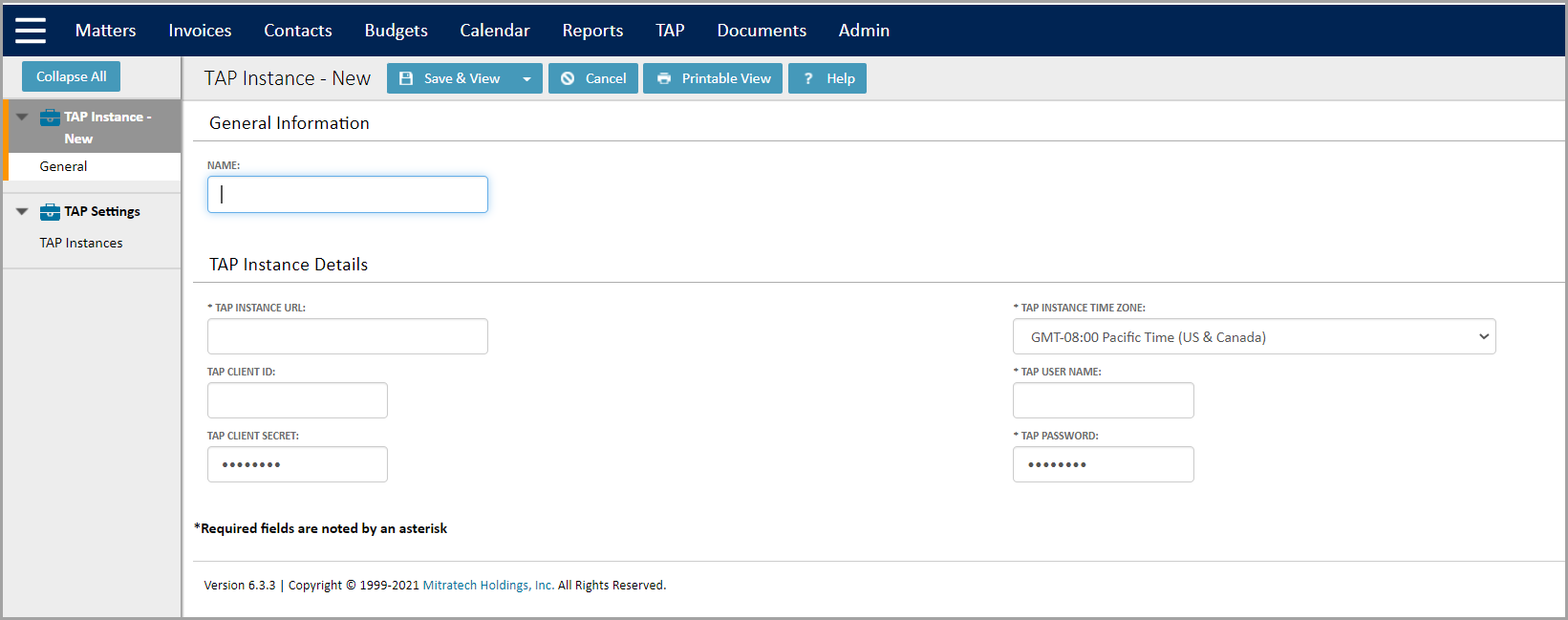Image resolution: width=1568 pixels, height=620 pixels.
Task: Focus the TAP Instance URL field
Action: 347,336
